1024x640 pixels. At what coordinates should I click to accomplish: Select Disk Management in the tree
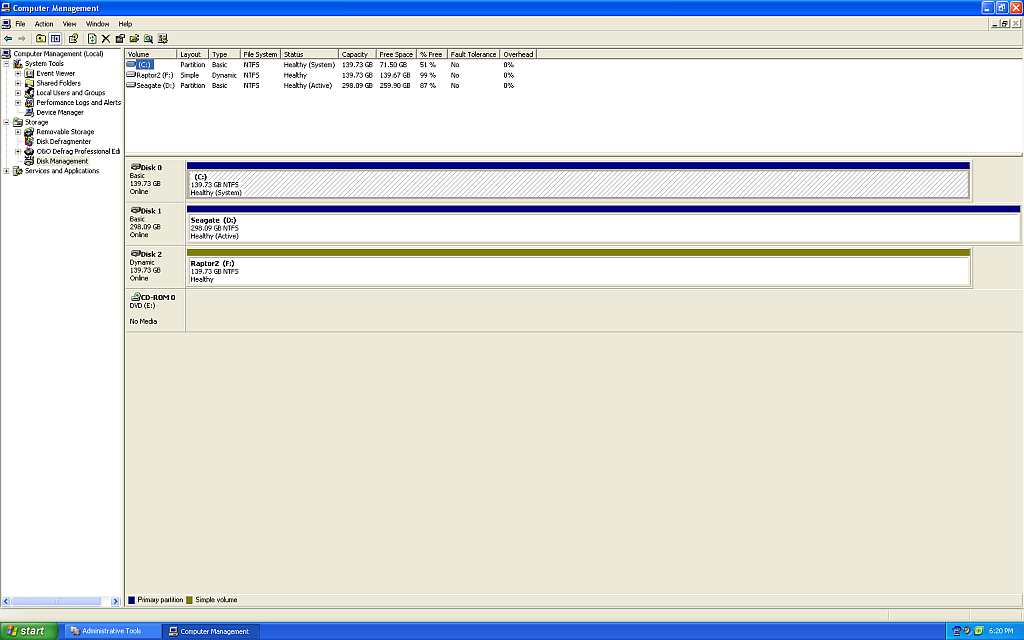point(62,161)
